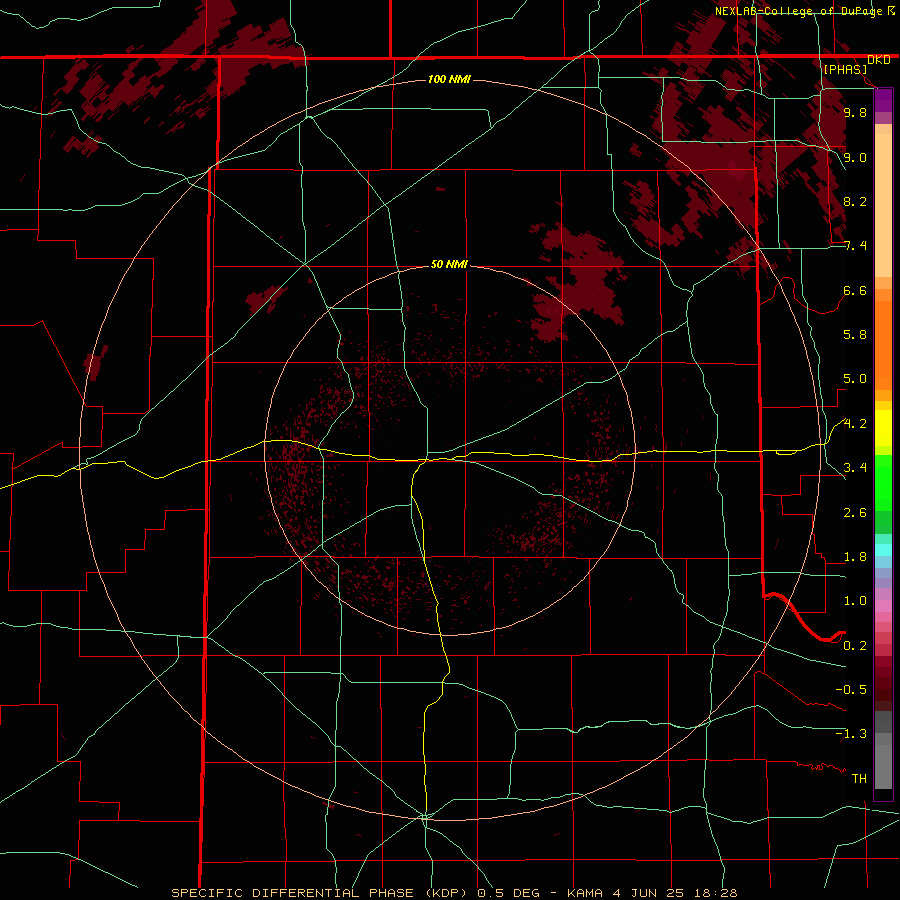Click the 7.4 scale value
This screenshot has width=900, height=900.
coord(855,246)
